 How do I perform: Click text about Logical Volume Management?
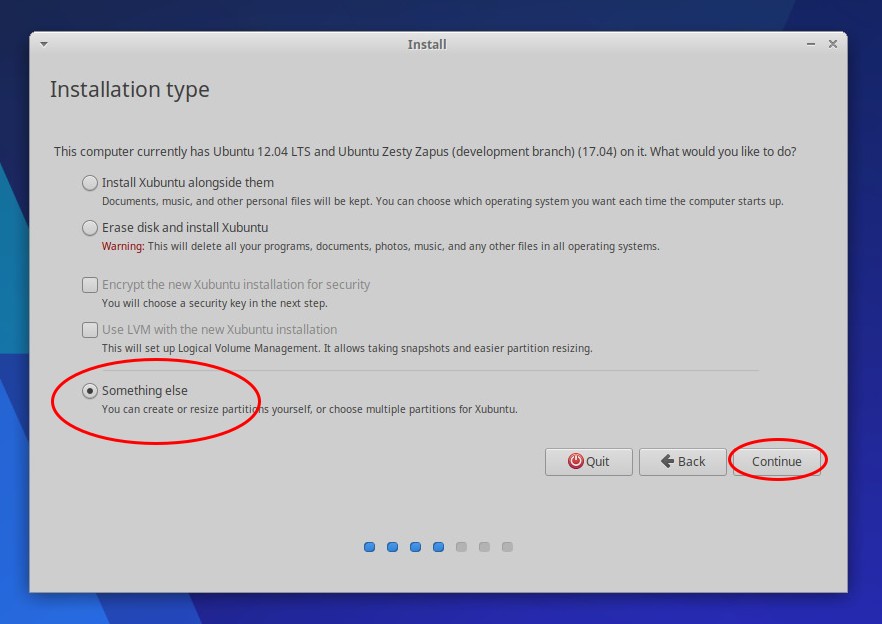[347, 348]
